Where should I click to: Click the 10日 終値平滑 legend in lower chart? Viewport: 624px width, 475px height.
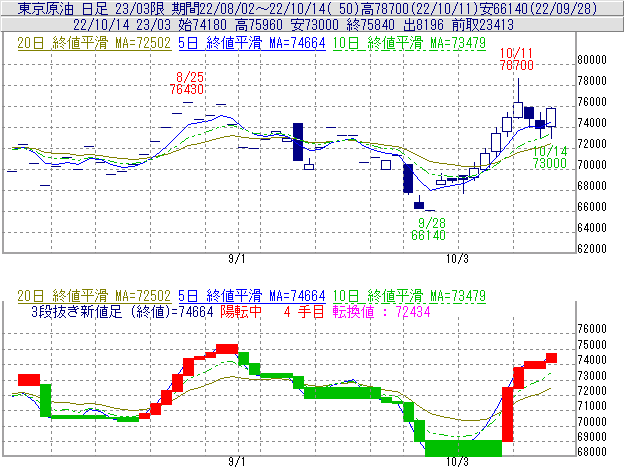point(409,296)
